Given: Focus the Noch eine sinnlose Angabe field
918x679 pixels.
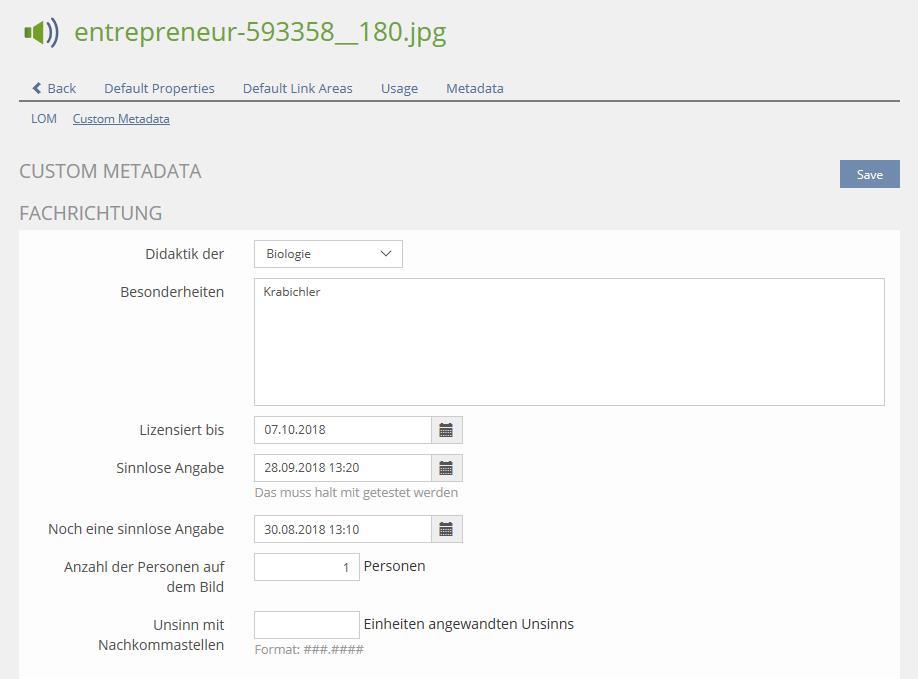Looking at the screenshot, I should [342, 529].
